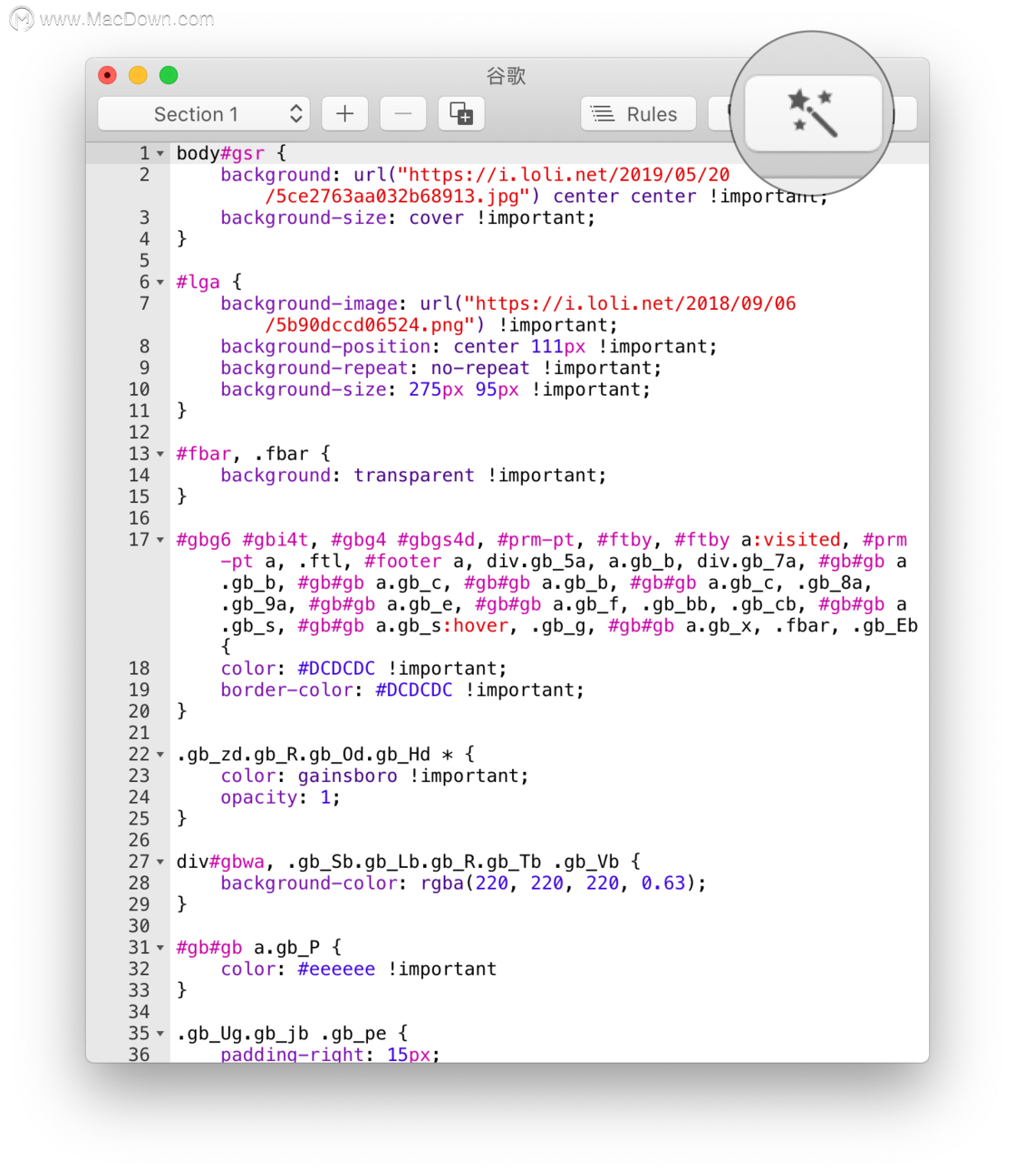Collapse the #fbar rule at line 13

(160, 455)
